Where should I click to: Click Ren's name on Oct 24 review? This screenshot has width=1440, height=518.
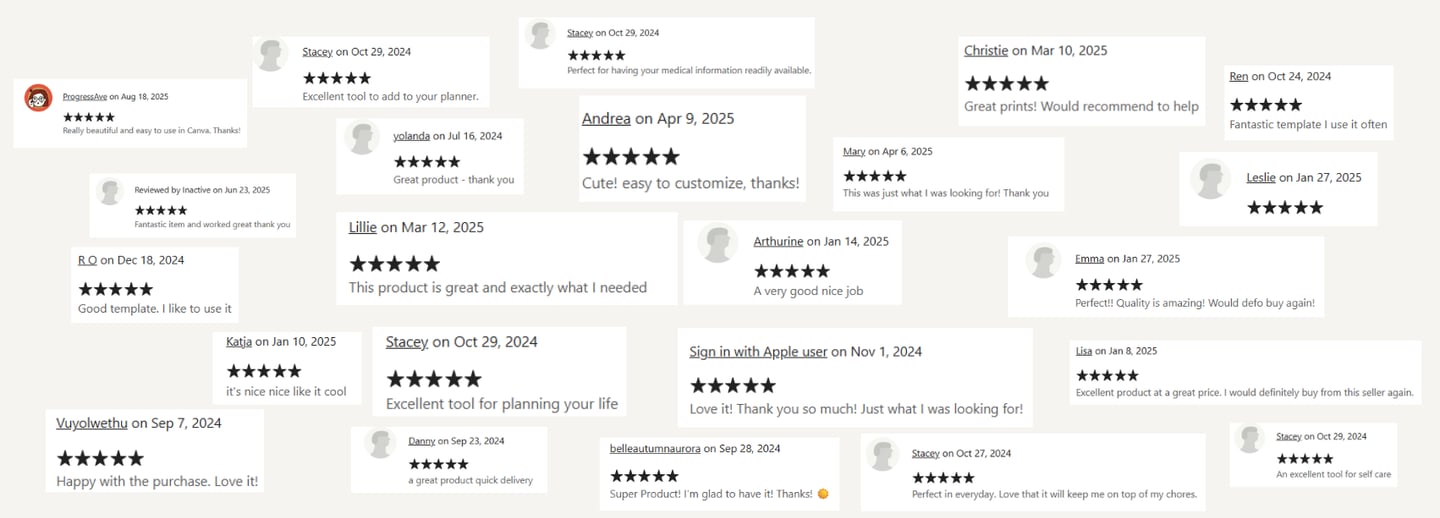point(1238,76)
